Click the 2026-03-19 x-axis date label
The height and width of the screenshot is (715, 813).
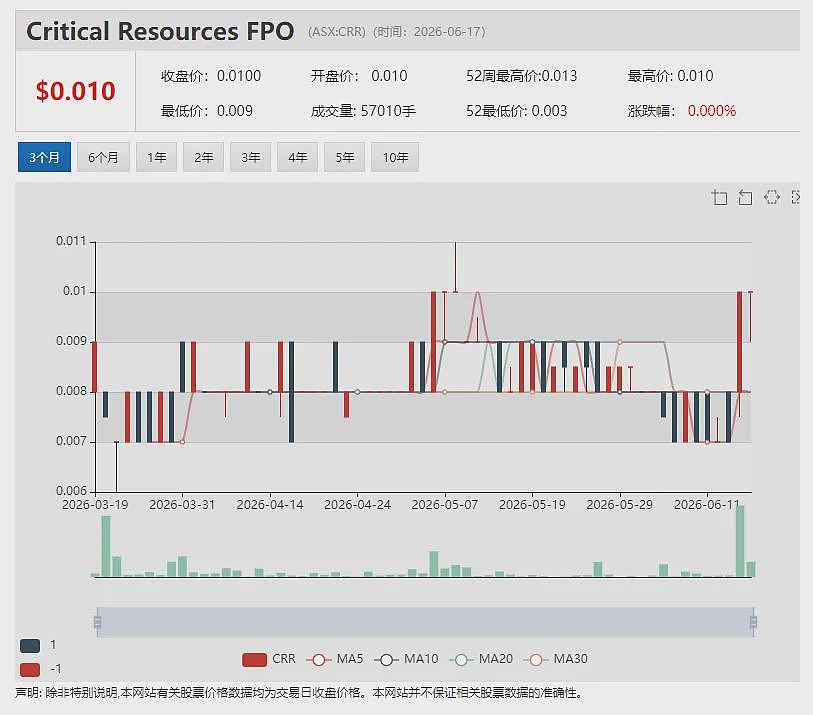point(95,505)
